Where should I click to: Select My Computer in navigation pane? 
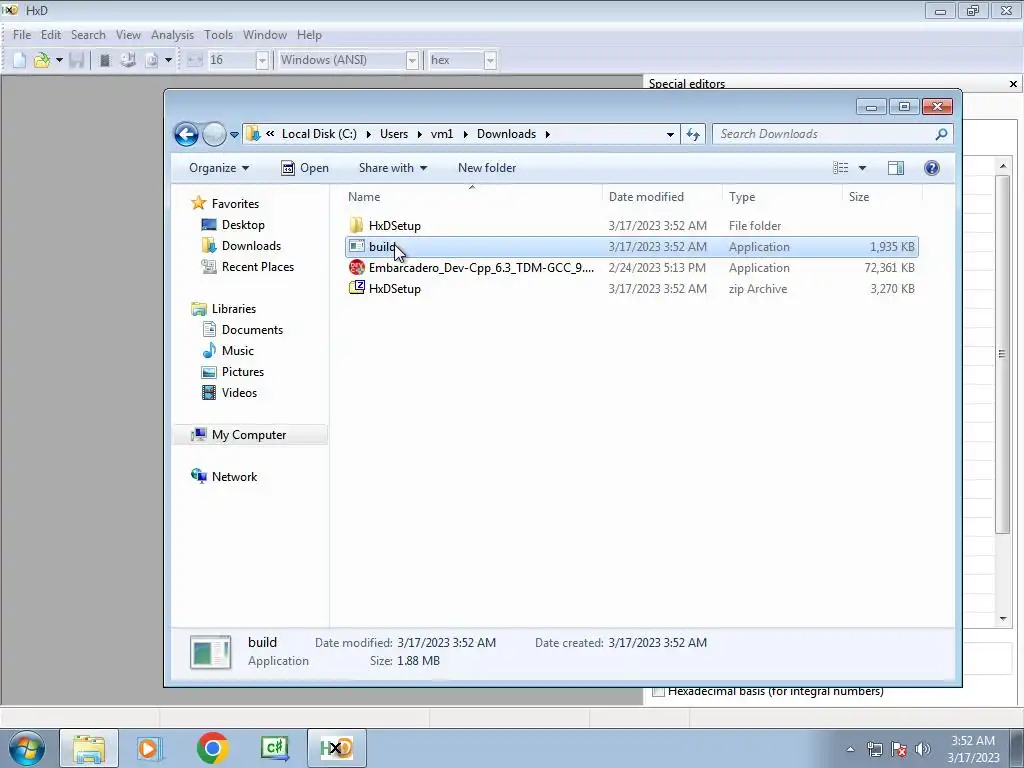click(x=249, y=435)
